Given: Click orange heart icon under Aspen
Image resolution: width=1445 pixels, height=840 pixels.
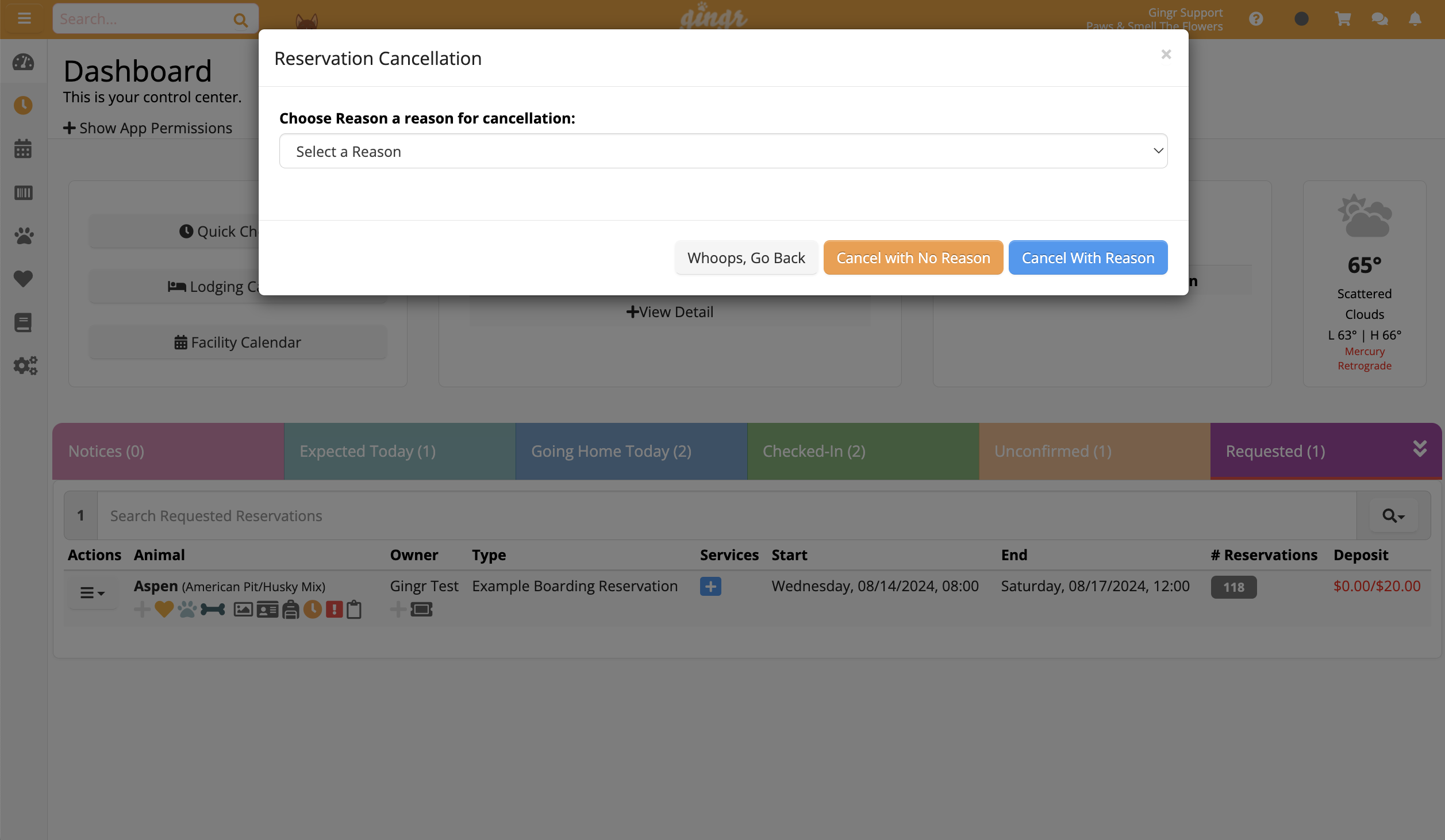Looking at the screenshot, I should click(x=164, y=609).
